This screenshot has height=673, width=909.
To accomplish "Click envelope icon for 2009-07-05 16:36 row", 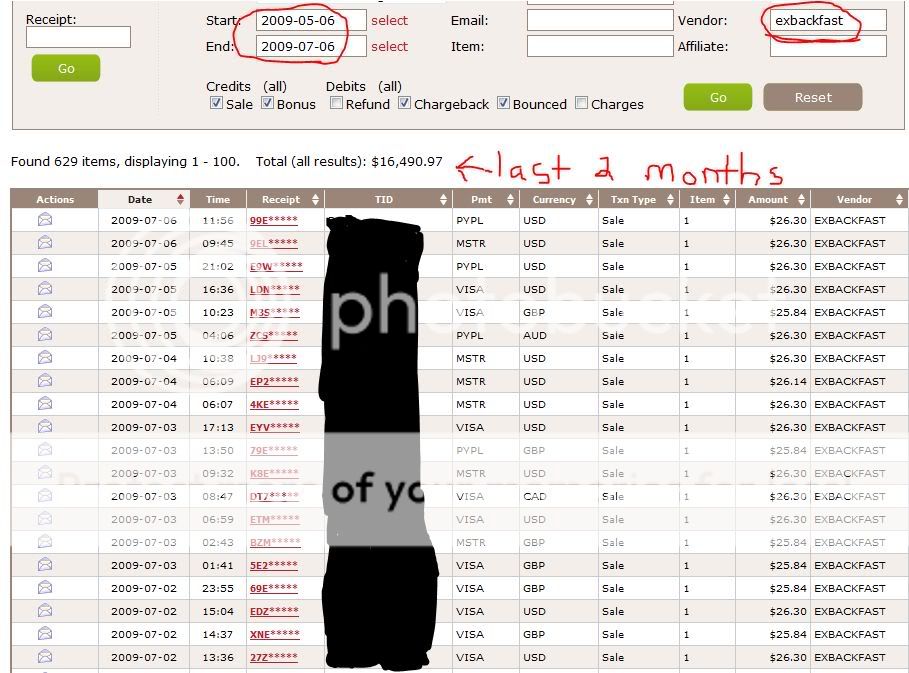I will click(x=45, y=289).
